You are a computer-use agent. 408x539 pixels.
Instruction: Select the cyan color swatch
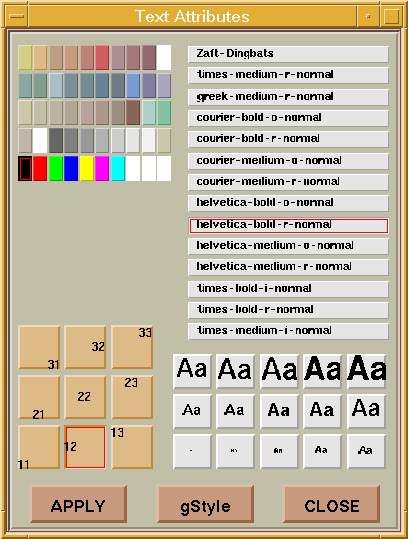click(x=118, y=168)
